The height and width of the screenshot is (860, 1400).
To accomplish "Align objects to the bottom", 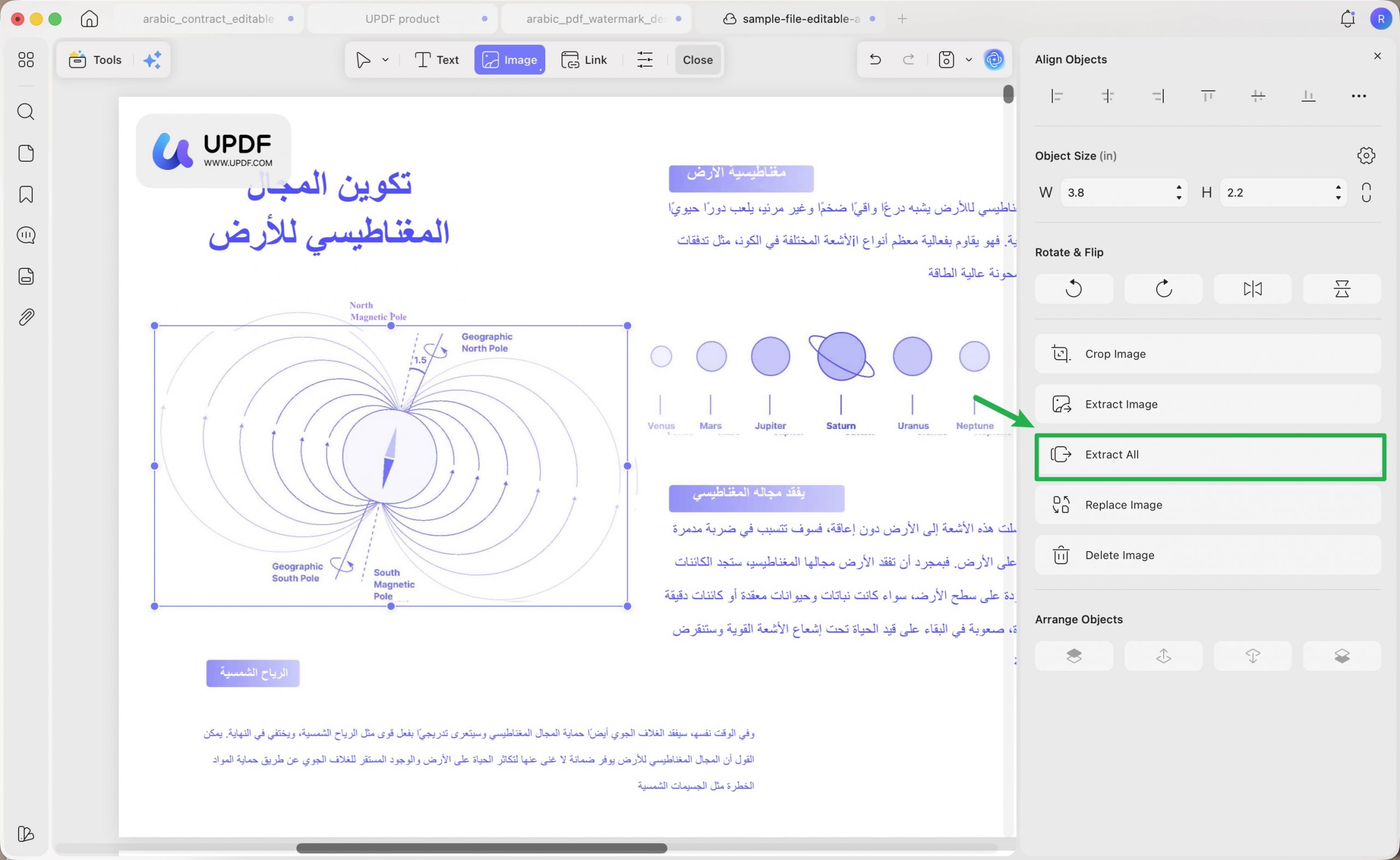I will 1309,96.
